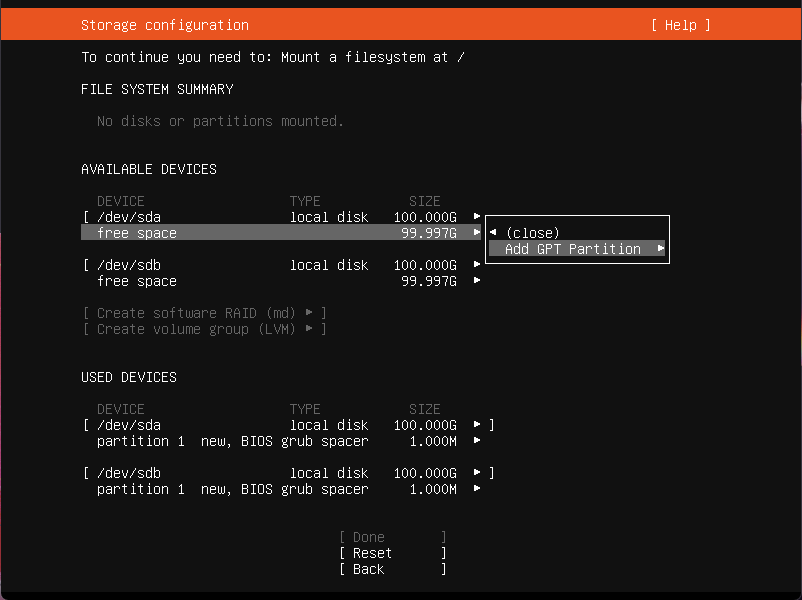Select the highlighted sda free space row
Screen dimensions: 802x600
click(x=281, y=233)
